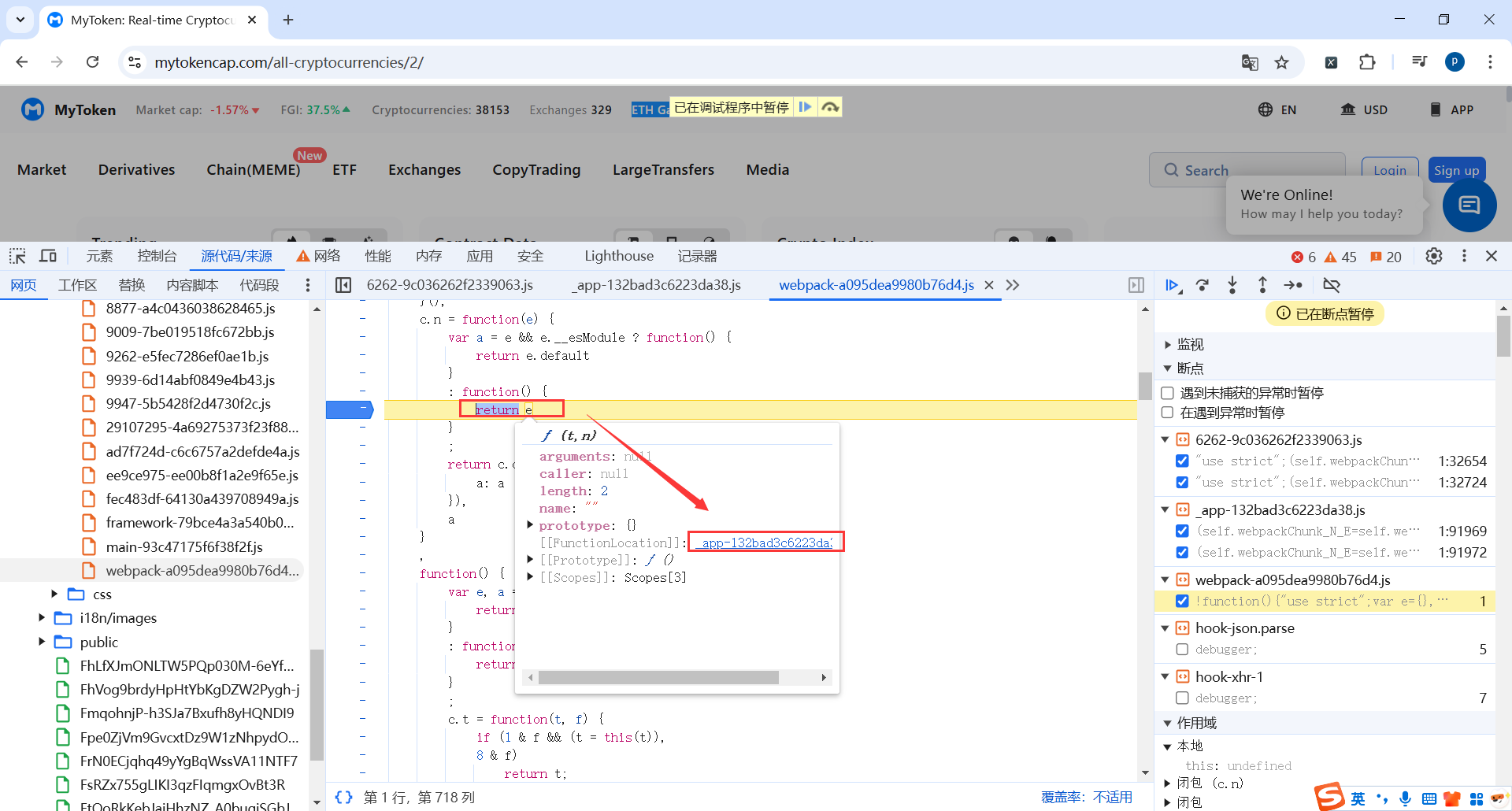Screen dimensions: 1512x811
Task: Expand the css folder
Action: [x=54, y=594]
